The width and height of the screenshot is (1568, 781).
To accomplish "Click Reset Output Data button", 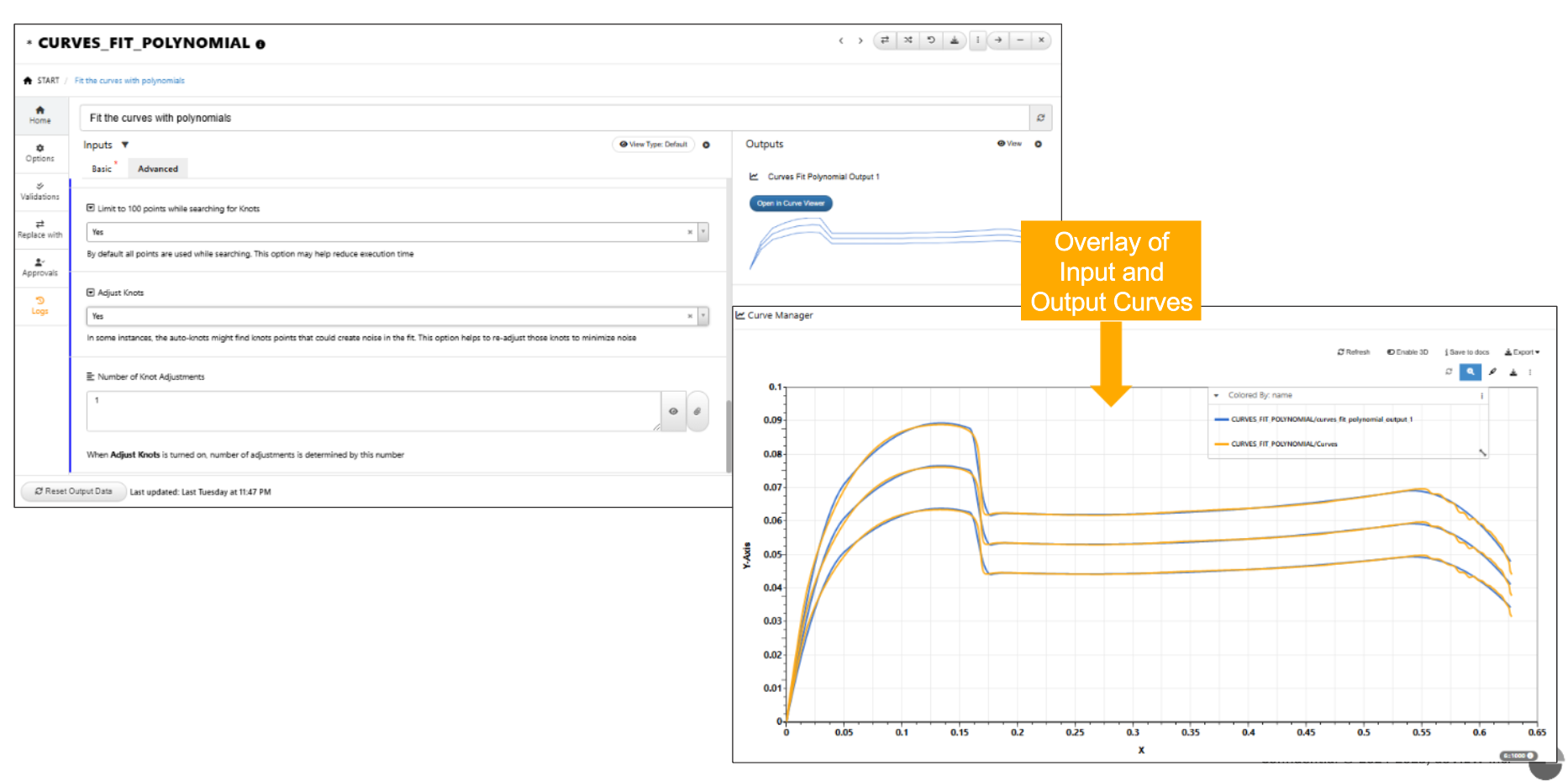I will coord(73,491).
